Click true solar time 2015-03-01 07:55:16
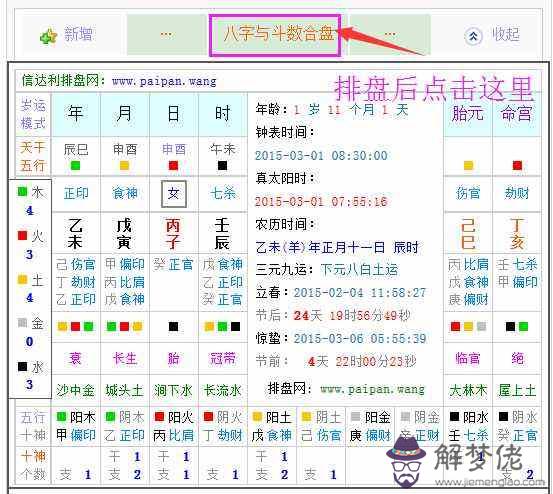The height and width of the screenshot is (494, 553). click(321, 201)
